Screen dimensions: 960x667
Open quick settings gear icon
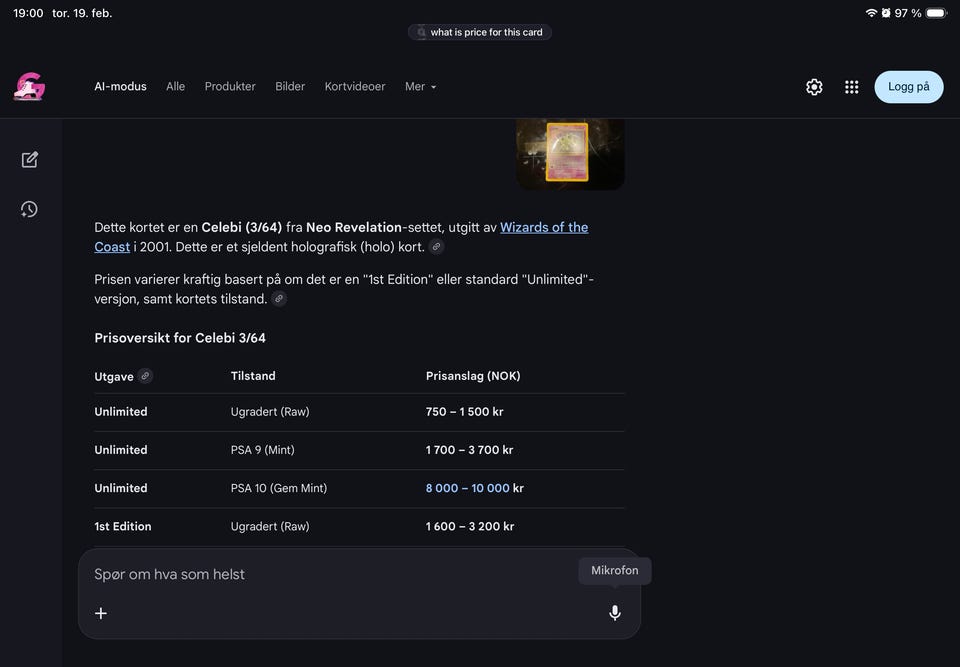[814, 87]
